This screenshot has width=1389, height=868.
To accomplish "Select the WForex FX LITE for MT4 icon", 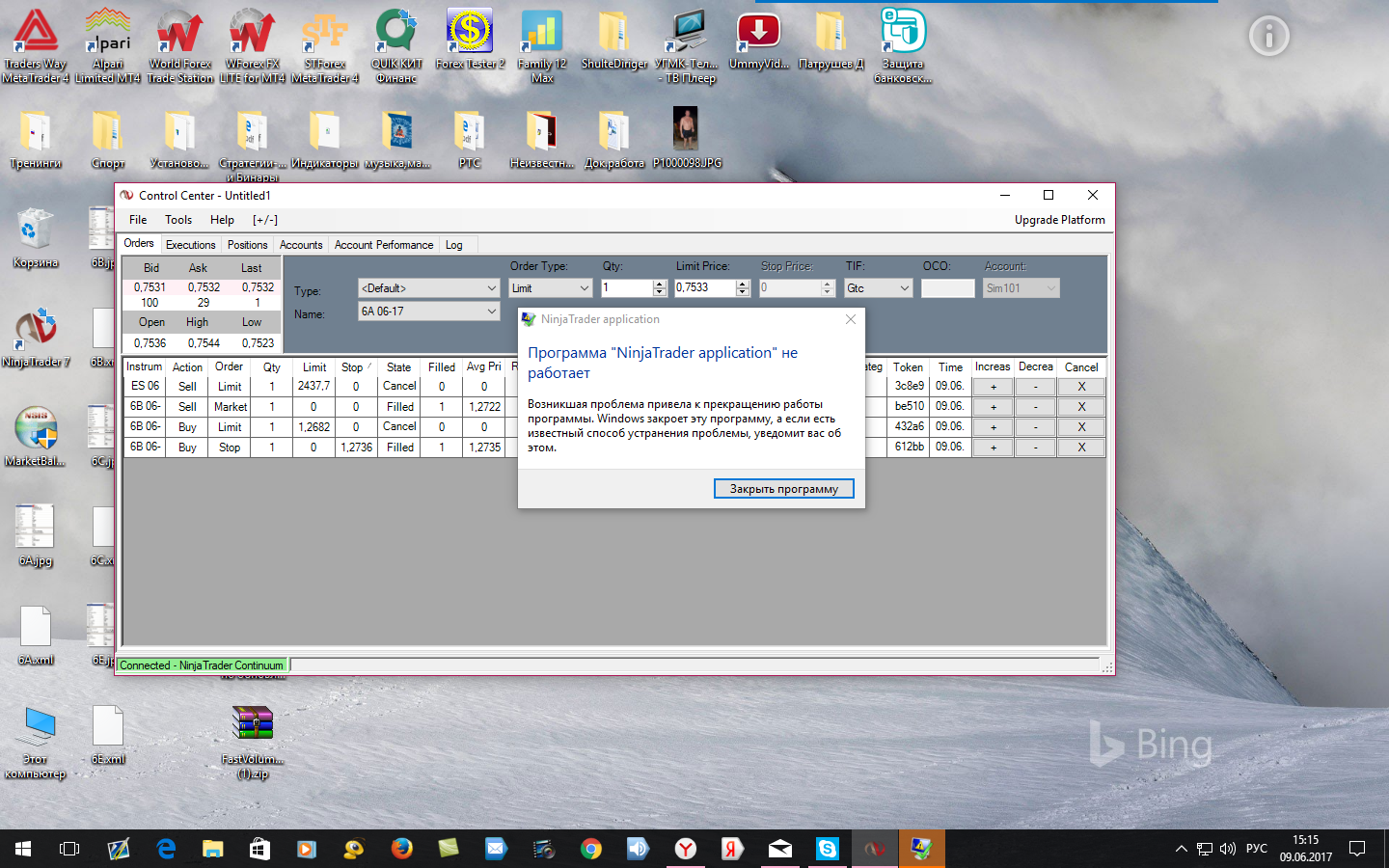I will click(x=253, y=45).
